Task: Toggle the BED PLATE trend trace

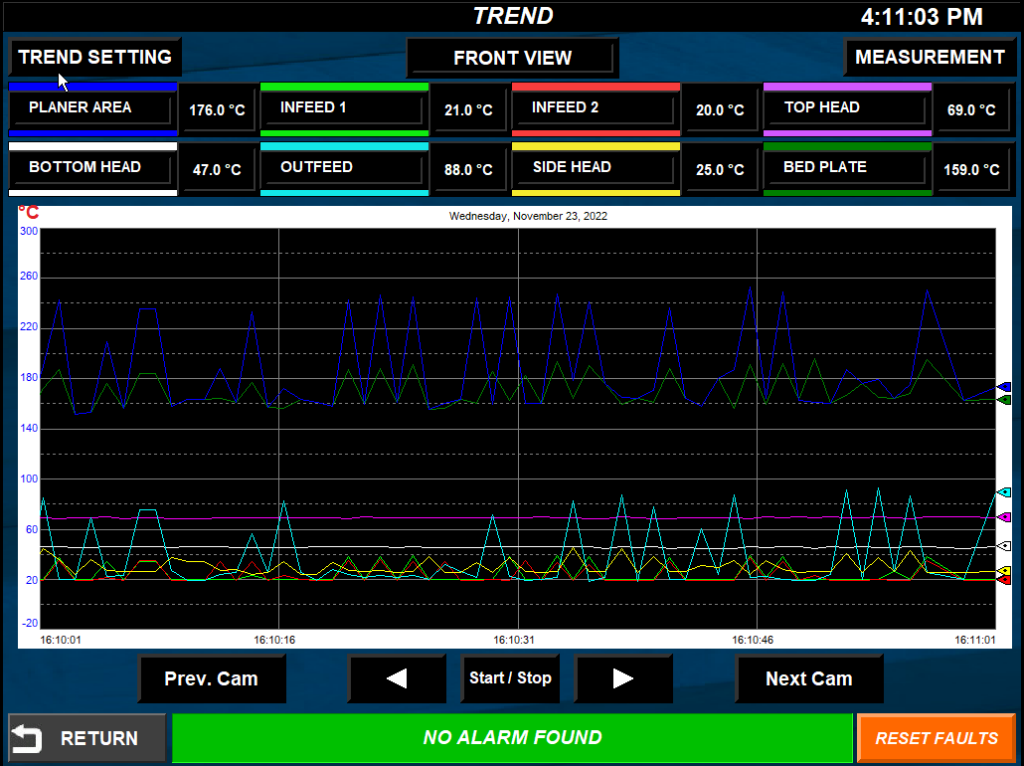Action: 847,167
